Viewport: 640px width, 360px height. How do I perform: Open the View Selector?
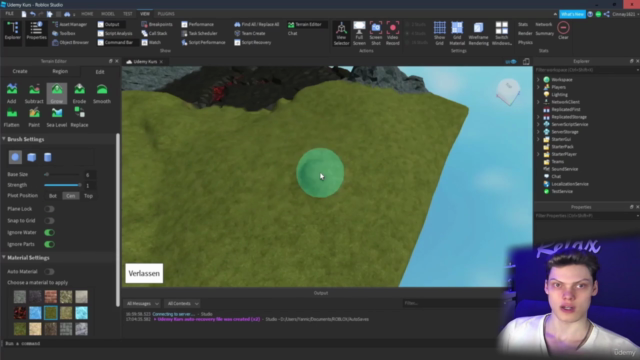click(x=341, y=33)
